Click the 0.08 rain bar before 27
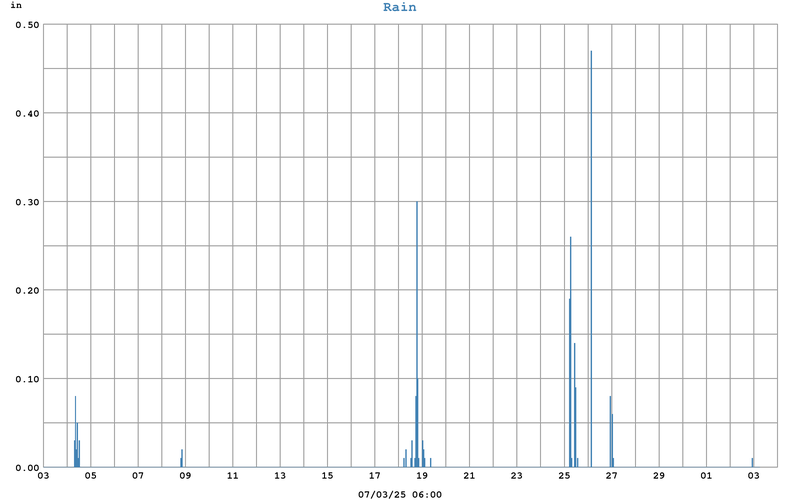Screen dimensions: 800x500 [x=610, y=432]
